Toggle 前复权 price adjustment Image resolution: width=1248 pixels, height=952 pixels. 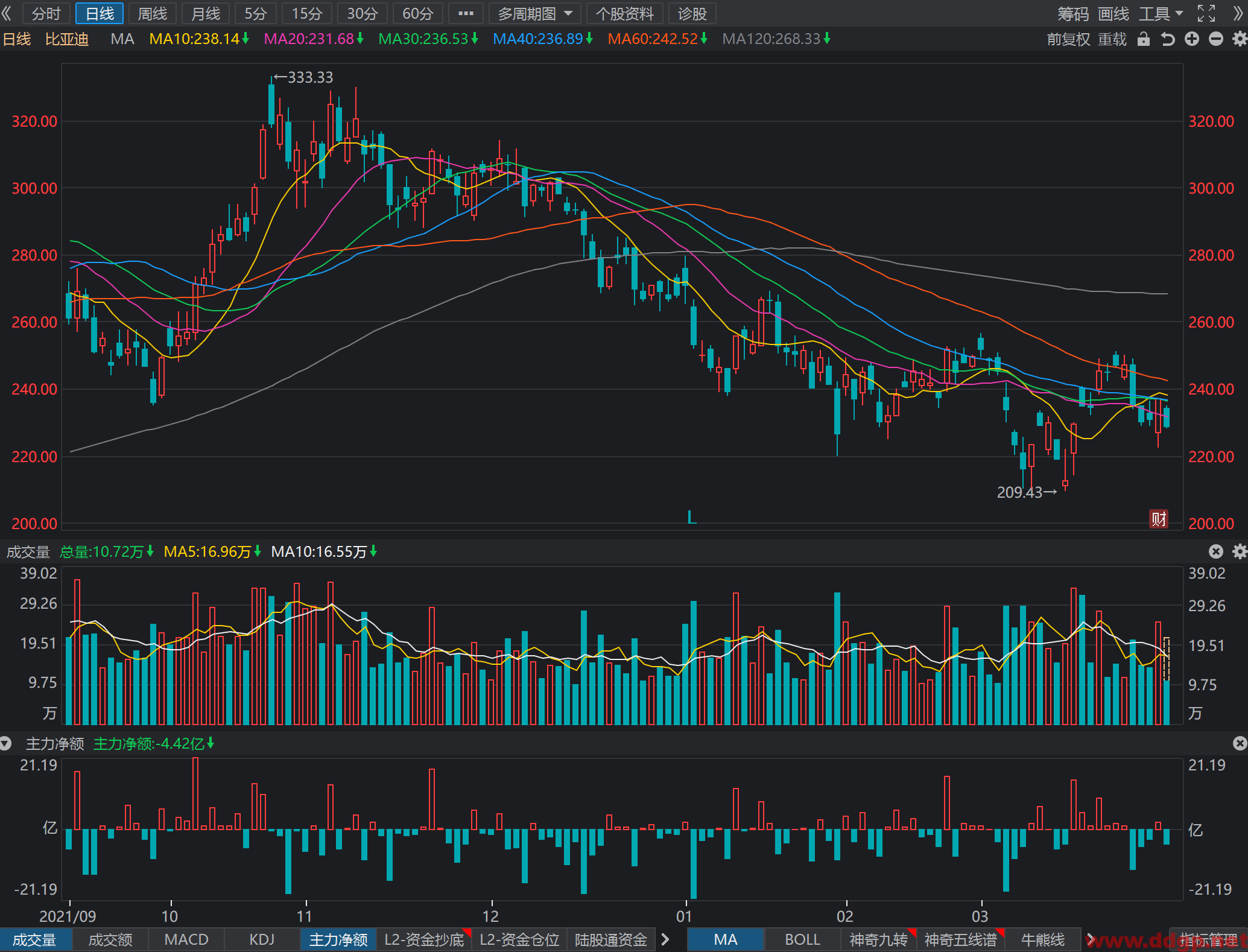coord(1068,39)
